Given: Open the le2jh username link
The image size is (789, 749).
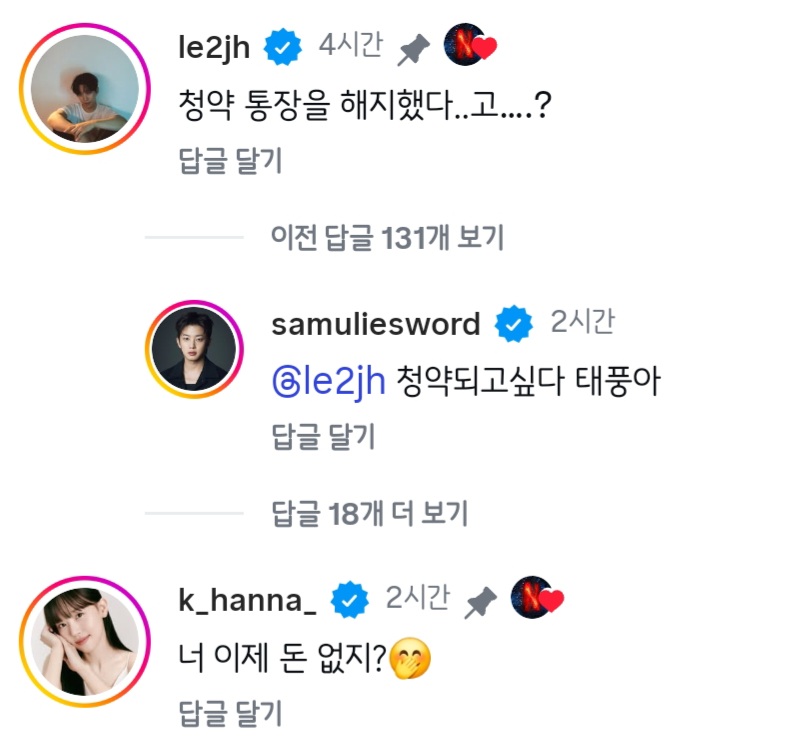Looking at the screenshot, I should pyautogui.click(x=214, y=48).
